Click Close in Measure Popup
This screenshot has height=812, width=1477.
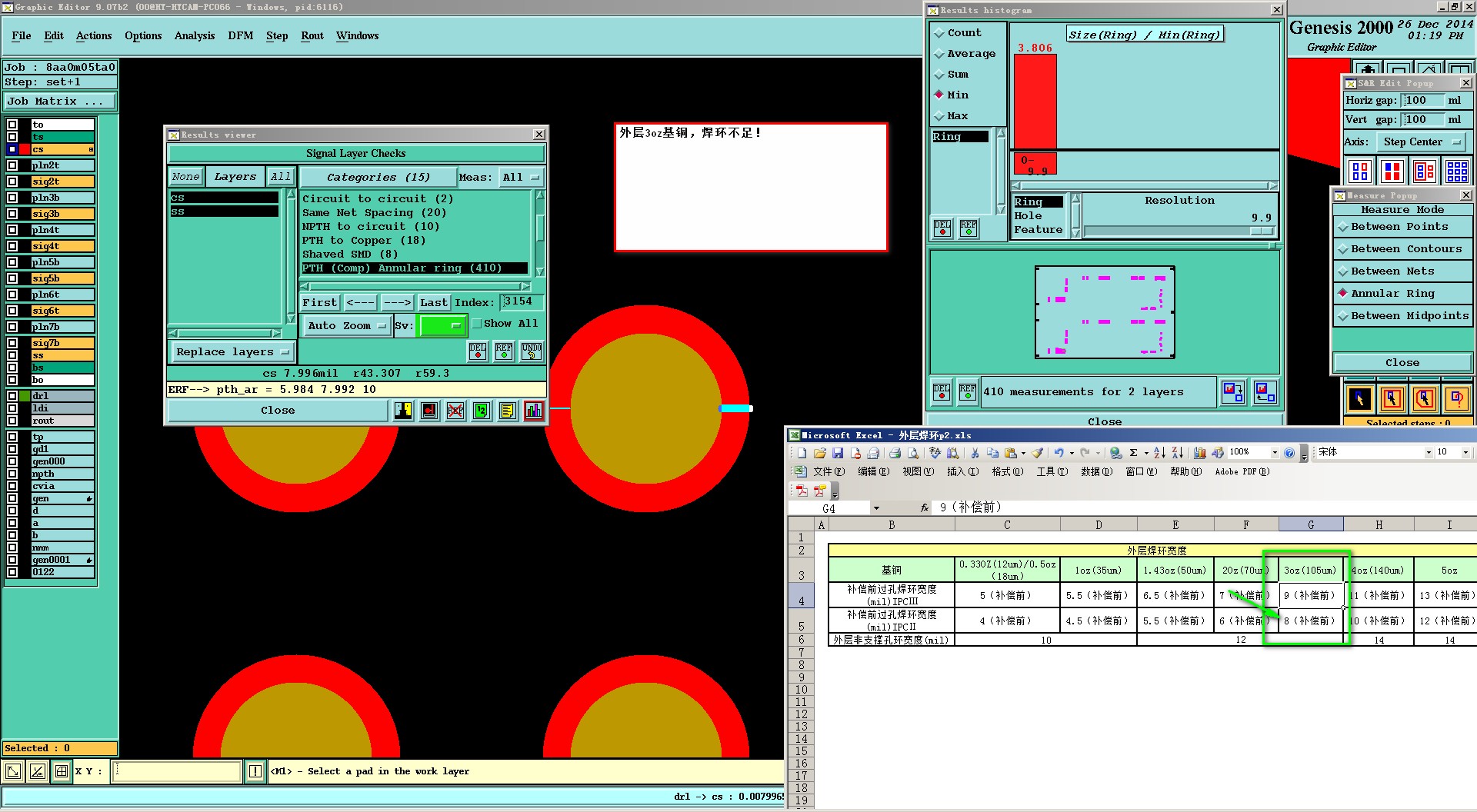[x=1402, y=363]
